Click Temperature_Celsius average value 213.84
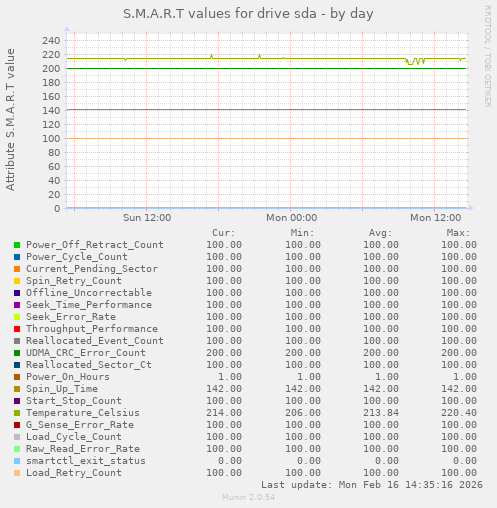 click(381, 413)
